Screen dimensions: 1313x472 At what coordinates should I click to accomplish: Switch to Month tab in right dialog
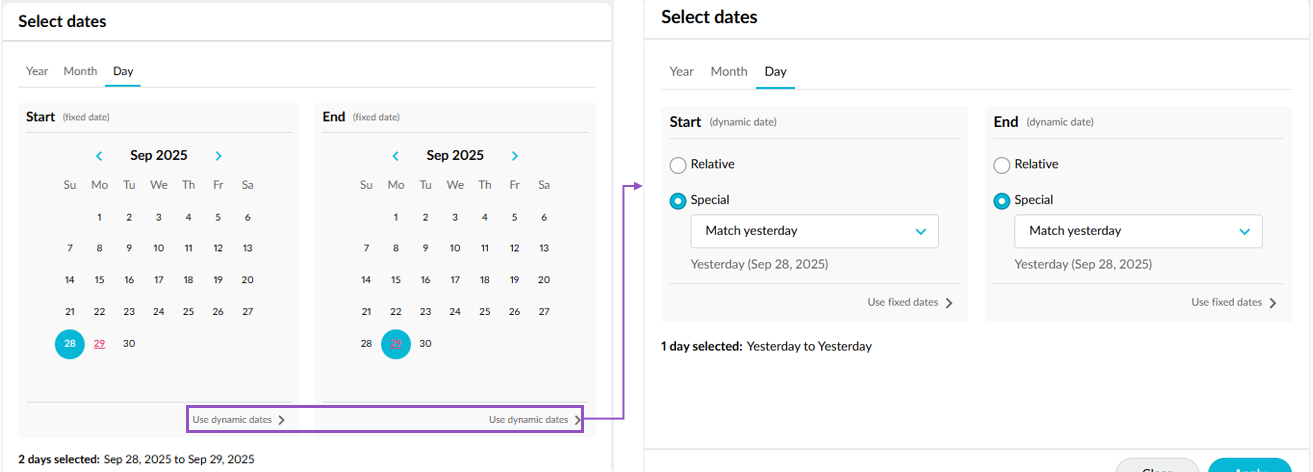[729, 71]
